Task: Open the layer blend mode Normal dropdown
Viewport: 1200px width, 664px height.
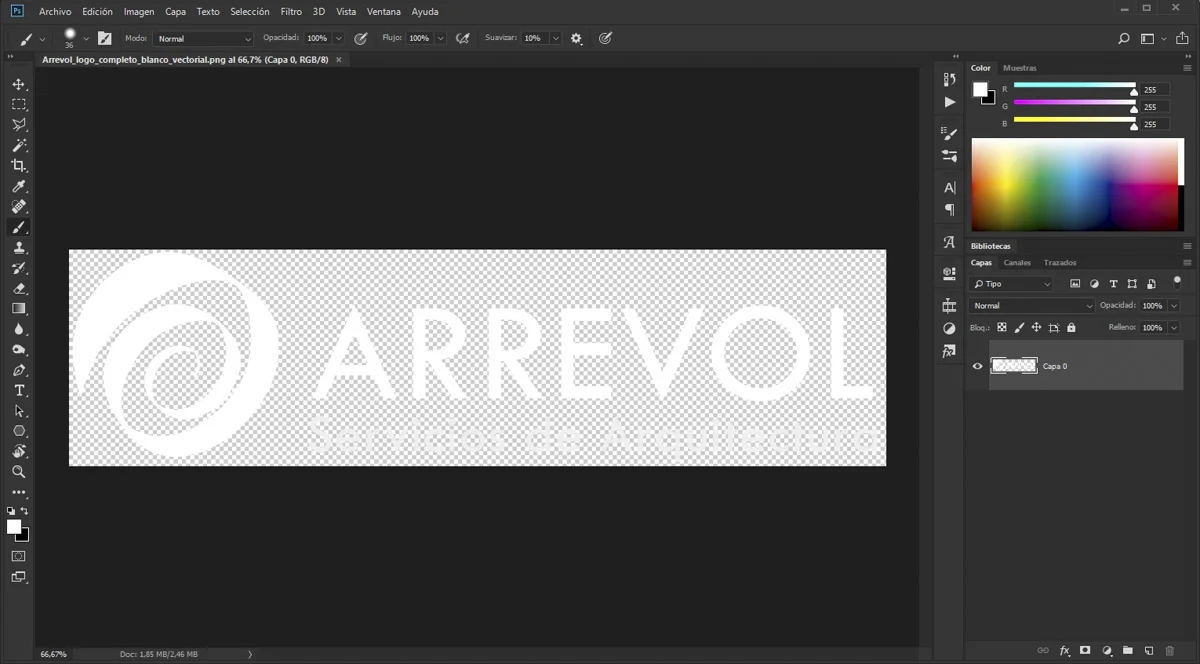Action: coord(1032,306)
